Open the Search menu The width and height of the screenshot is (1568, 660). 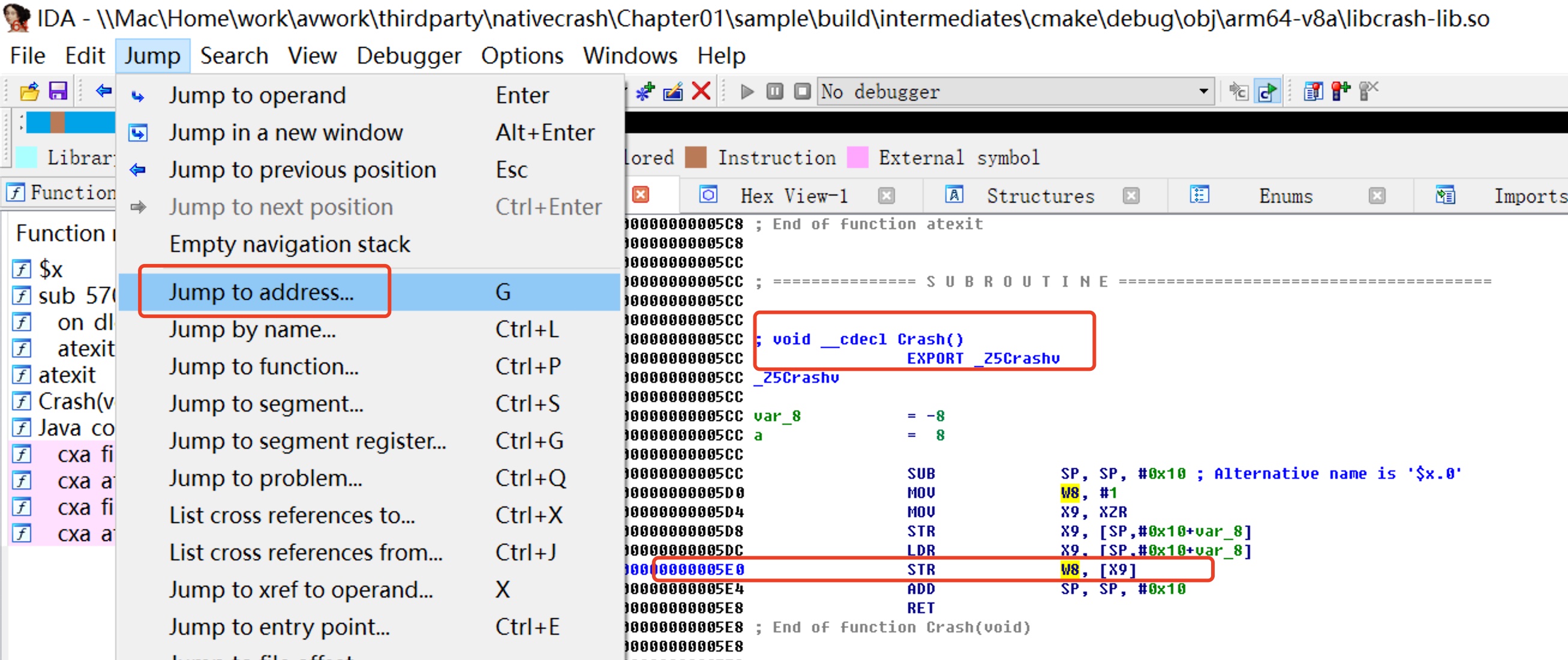(x=234, y=56)
